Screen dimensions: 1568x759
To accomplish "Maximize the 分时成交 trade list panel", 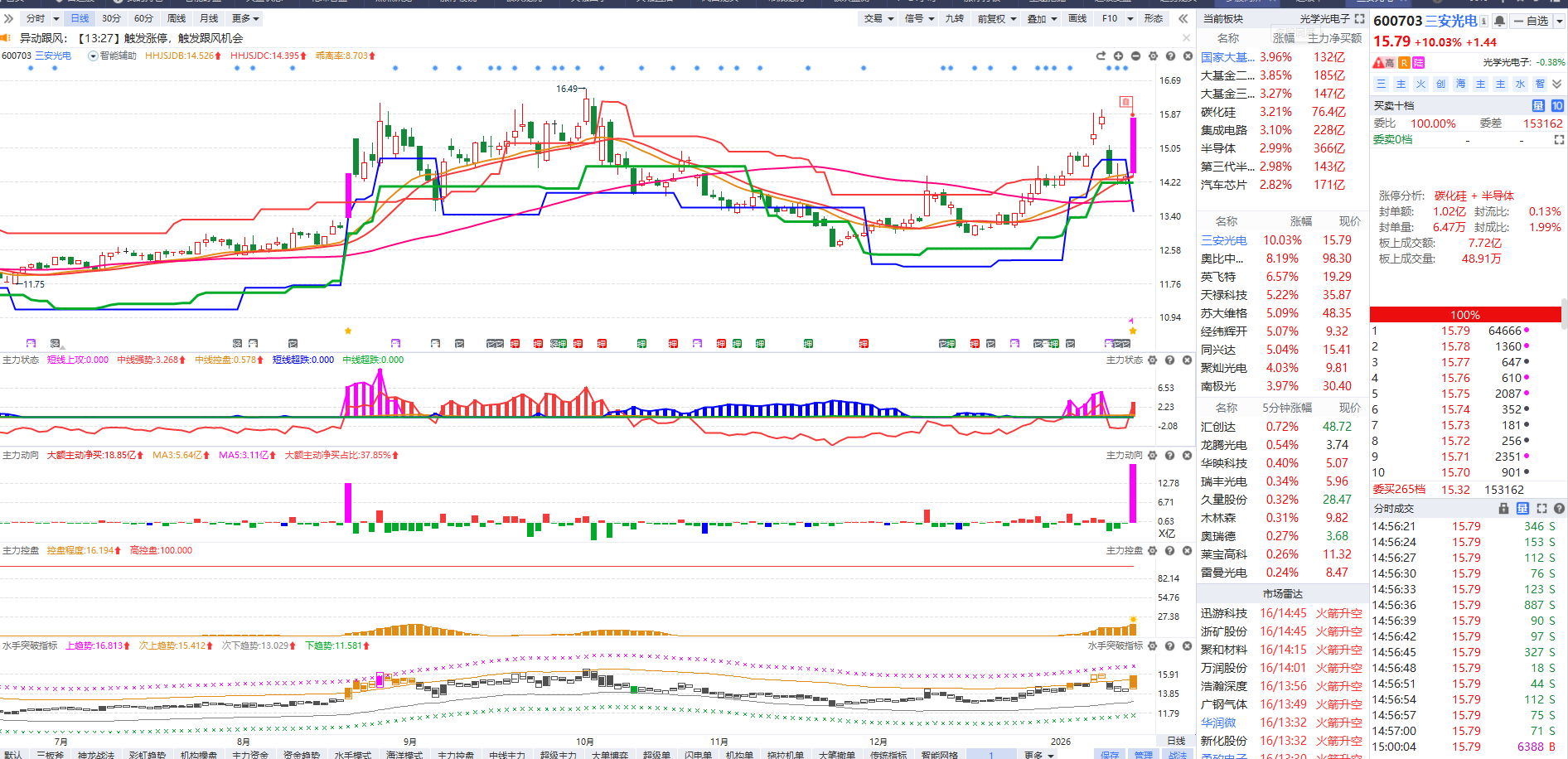I will [1541, 509].
